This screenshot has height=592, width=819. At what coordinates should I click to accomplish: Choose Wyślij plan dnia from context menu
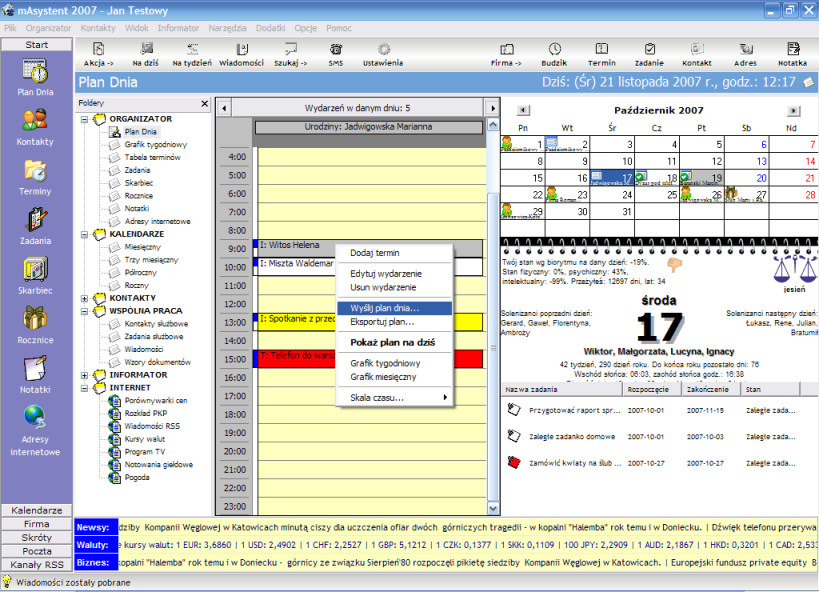pos(394,308)
